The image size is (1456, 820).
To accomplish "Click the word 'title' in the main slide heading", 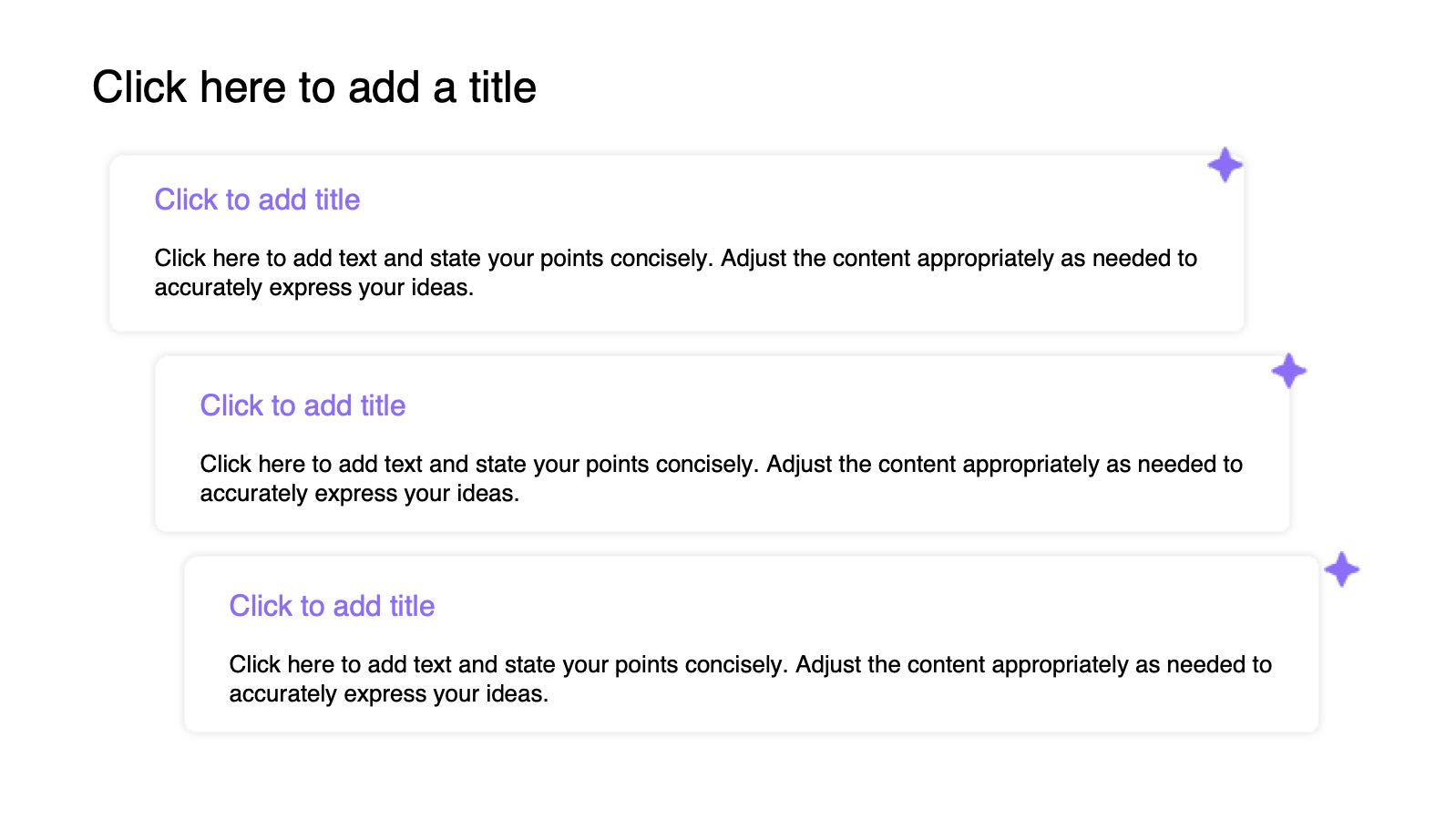I will pyautogui.click(x=502, y=87).
